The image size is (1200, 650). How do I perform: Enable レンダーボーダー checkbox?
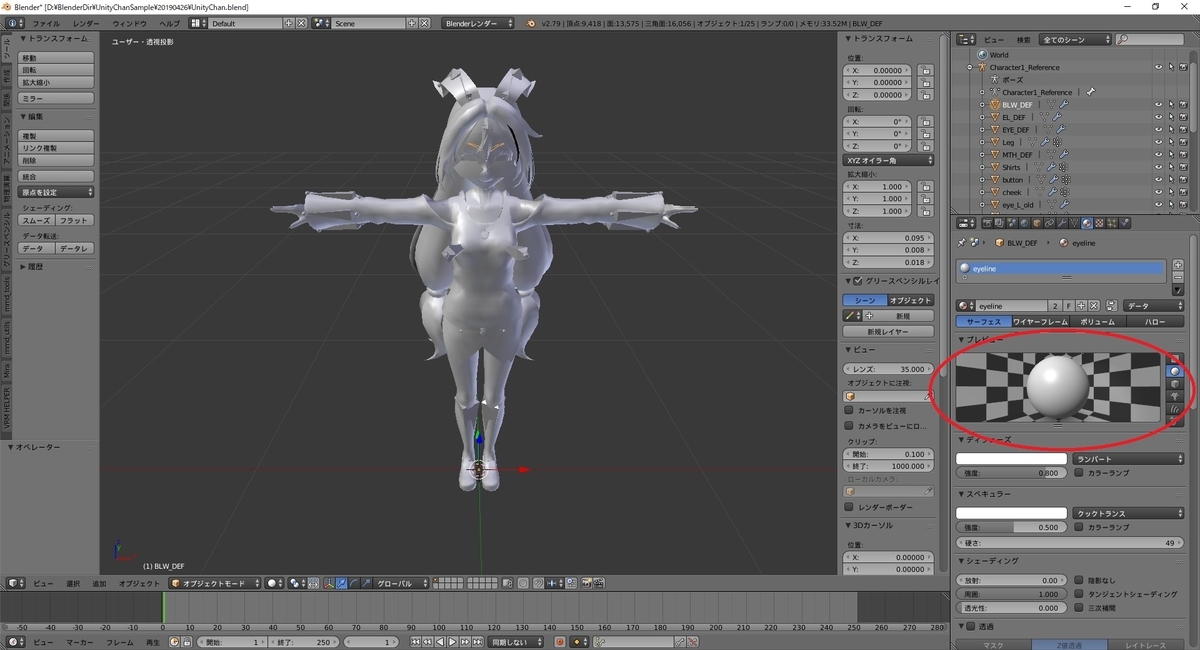point(850,508)
